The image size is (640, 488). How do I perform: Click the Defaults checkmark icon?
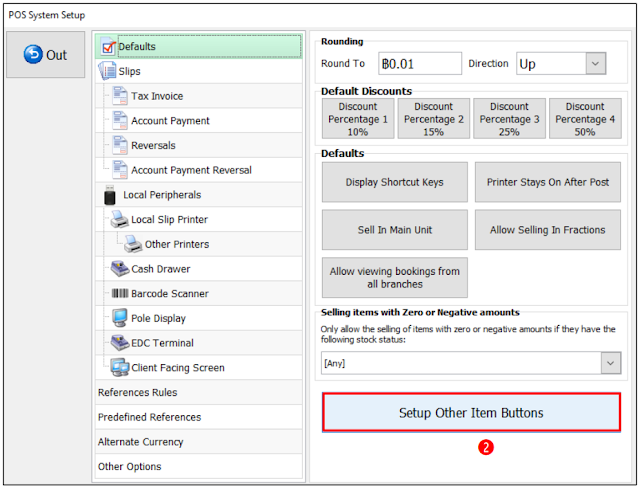point(108,47)
